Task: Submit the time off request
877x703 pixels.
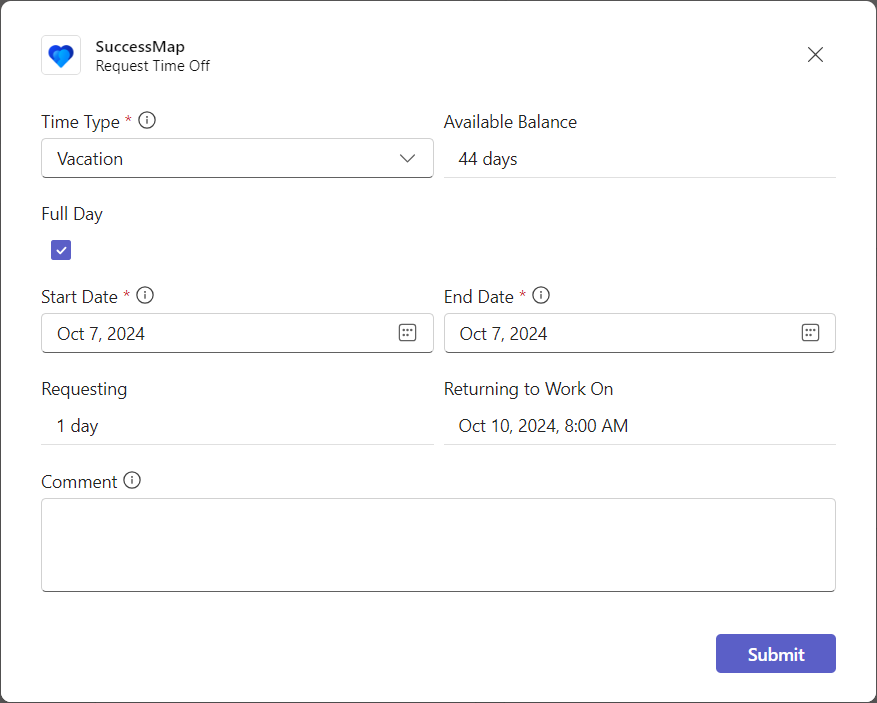Action: point(776,654)
